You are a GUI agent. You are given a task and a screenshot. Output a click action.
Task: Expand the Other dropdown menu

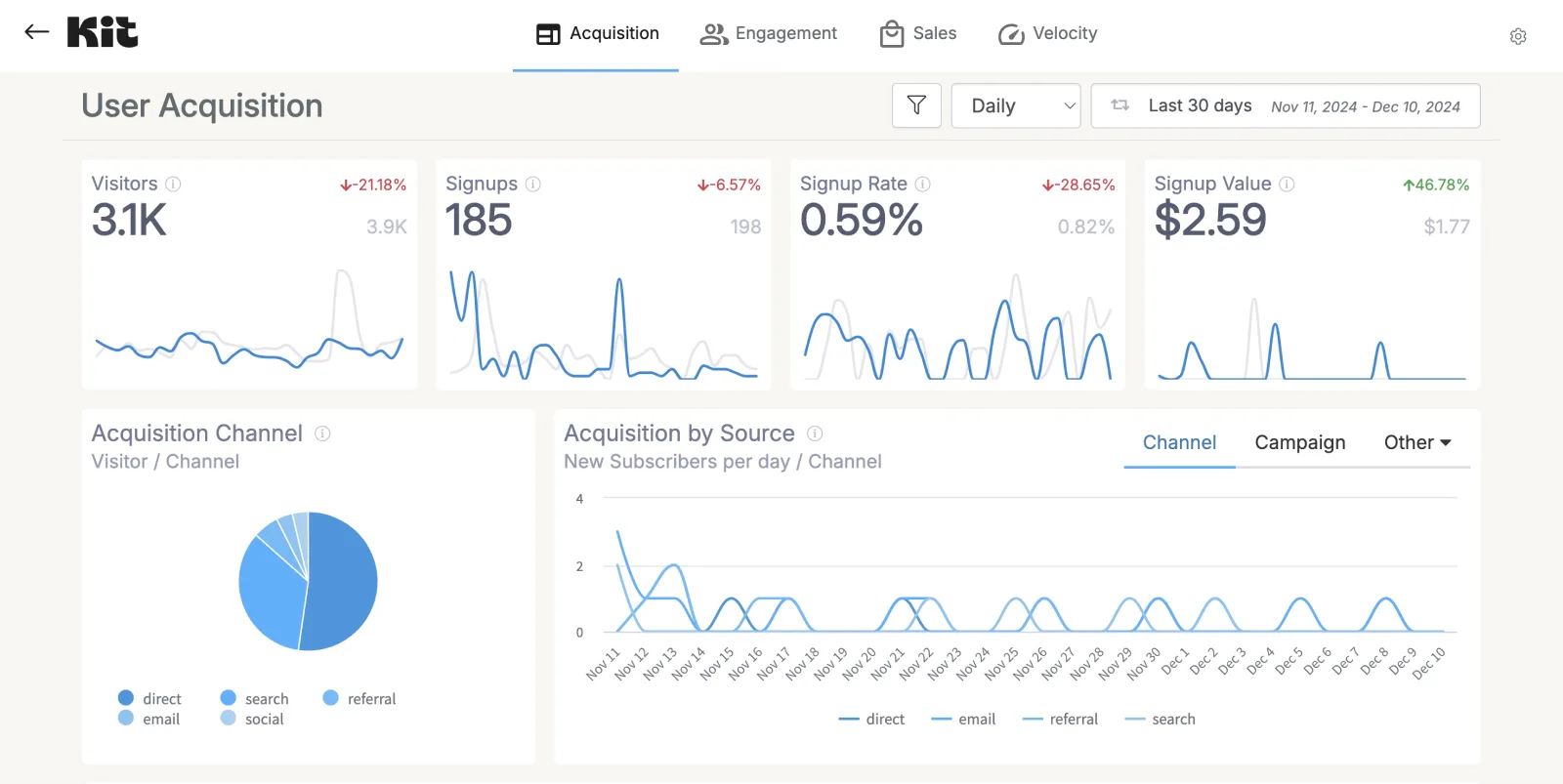click(1416, 443)
